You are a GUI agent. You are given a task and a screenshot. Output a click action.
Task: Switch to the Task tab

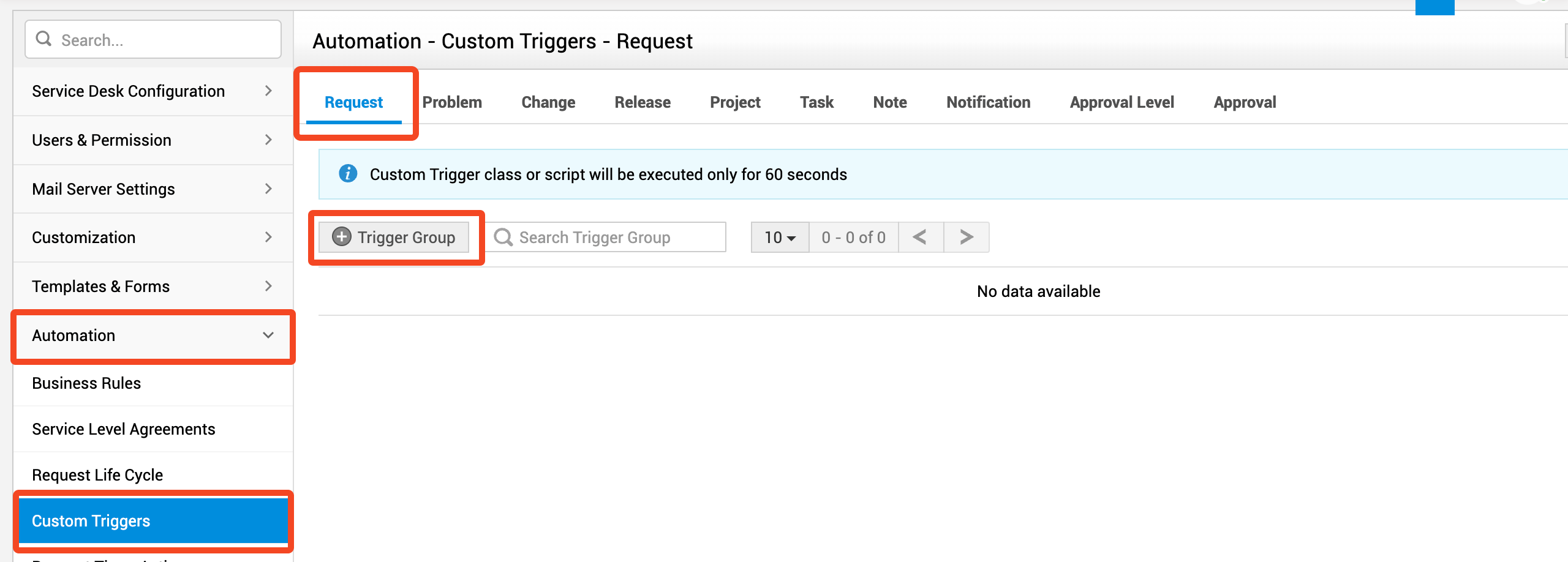[x=816, y=102]
